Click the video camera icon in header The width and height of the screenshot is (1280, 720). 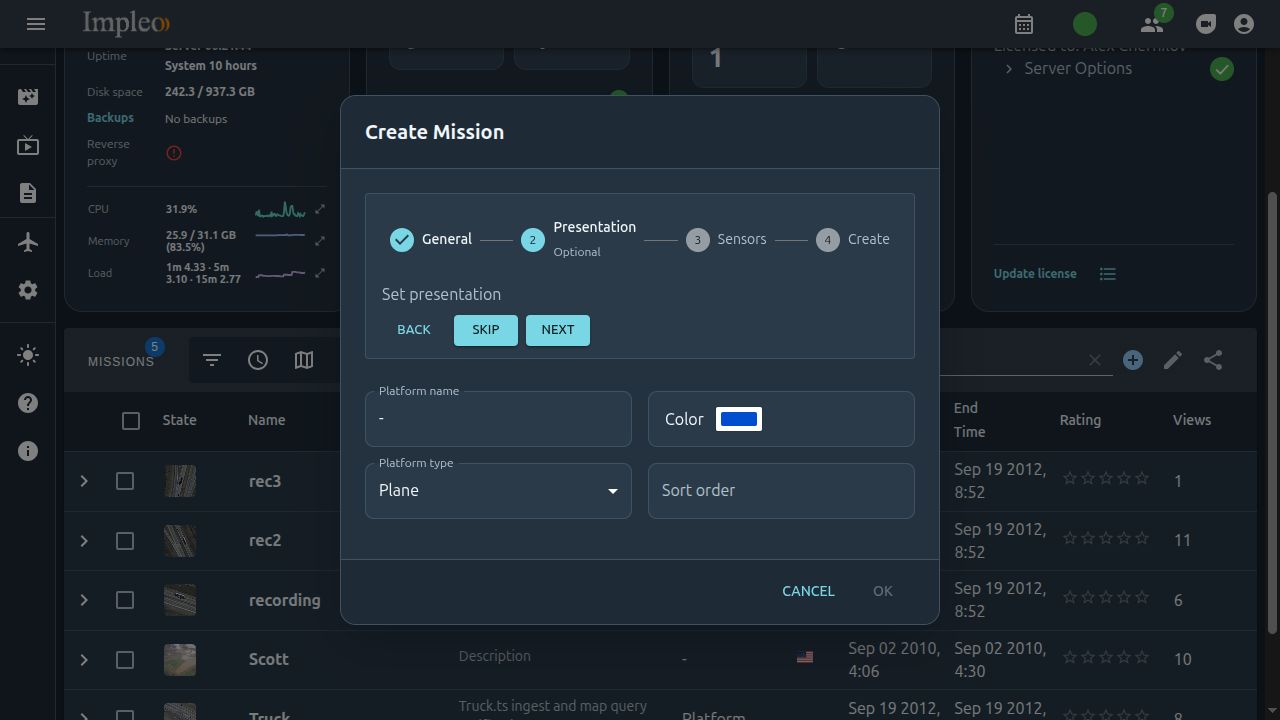coord(1206,24)
